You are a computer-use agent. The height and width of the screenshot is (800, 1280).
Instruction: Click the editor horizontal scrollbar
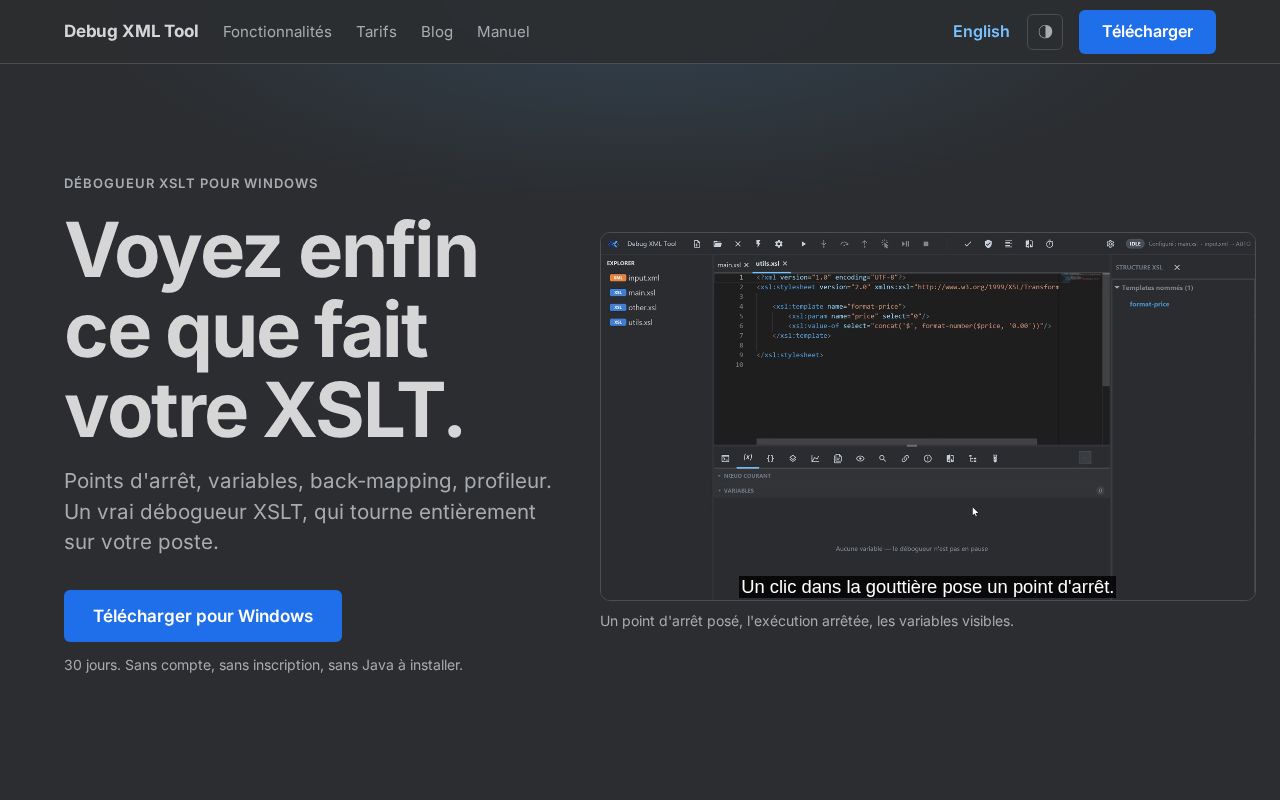(896, 441)
